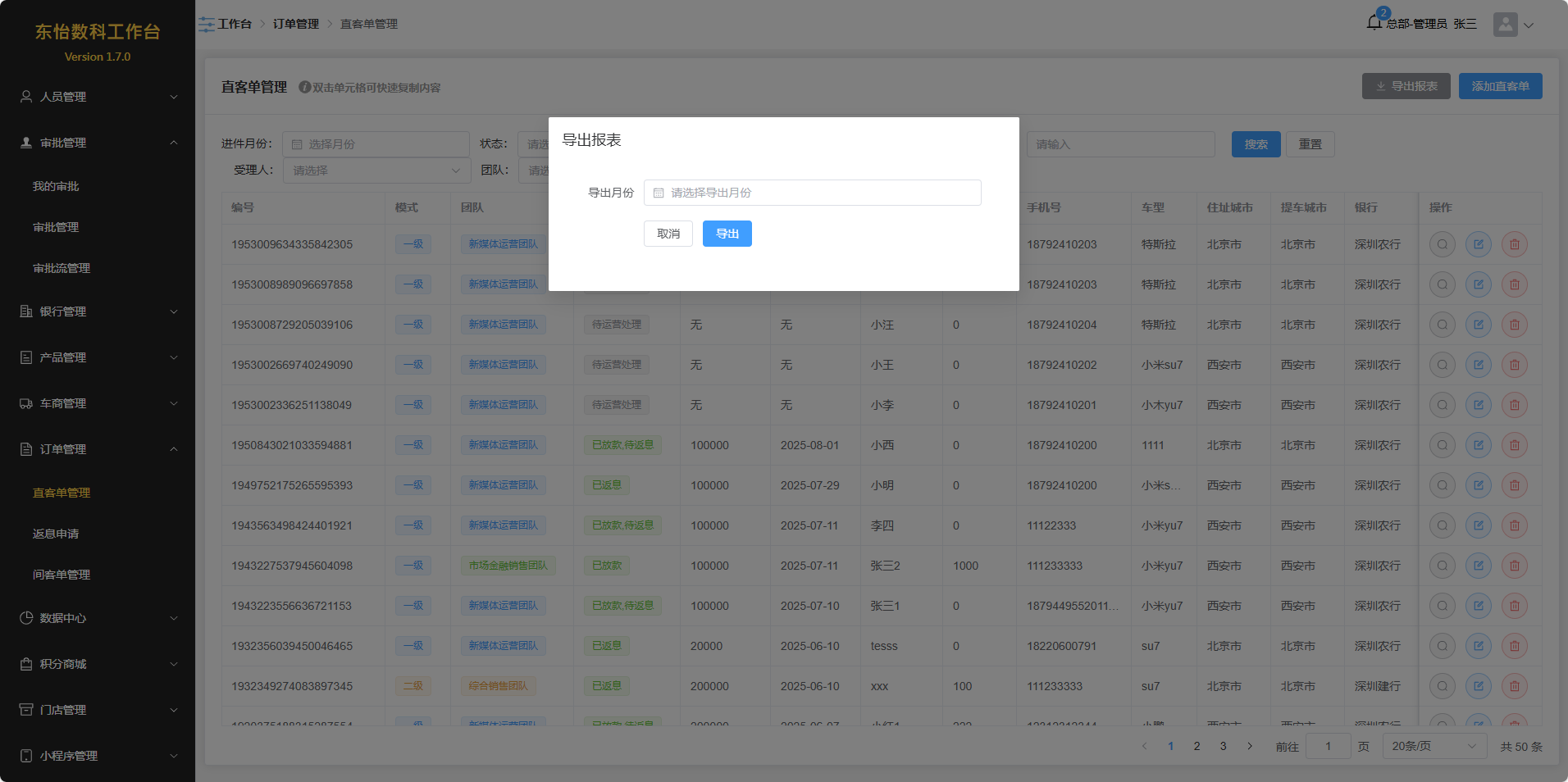The width and height of the screenshot is (1568, 782).
Task: Open the 受理人 select dropdown
Action: pyautogui.click(x=376, y=170)
